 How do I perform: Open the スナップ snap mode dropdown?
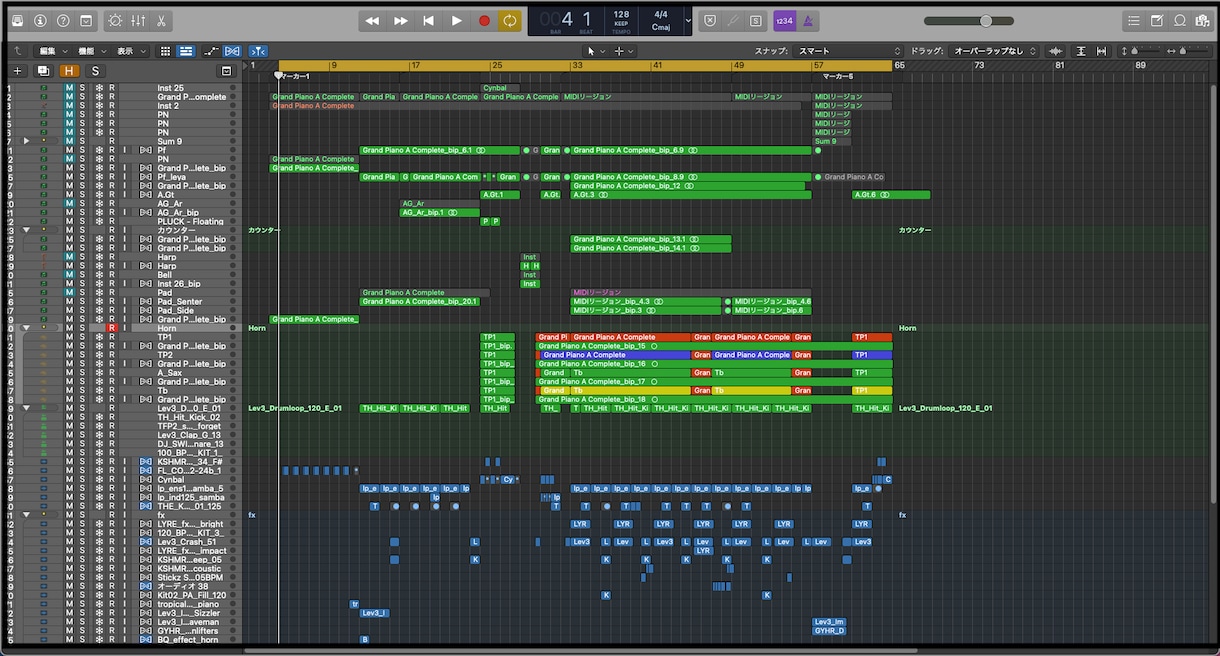848,51
